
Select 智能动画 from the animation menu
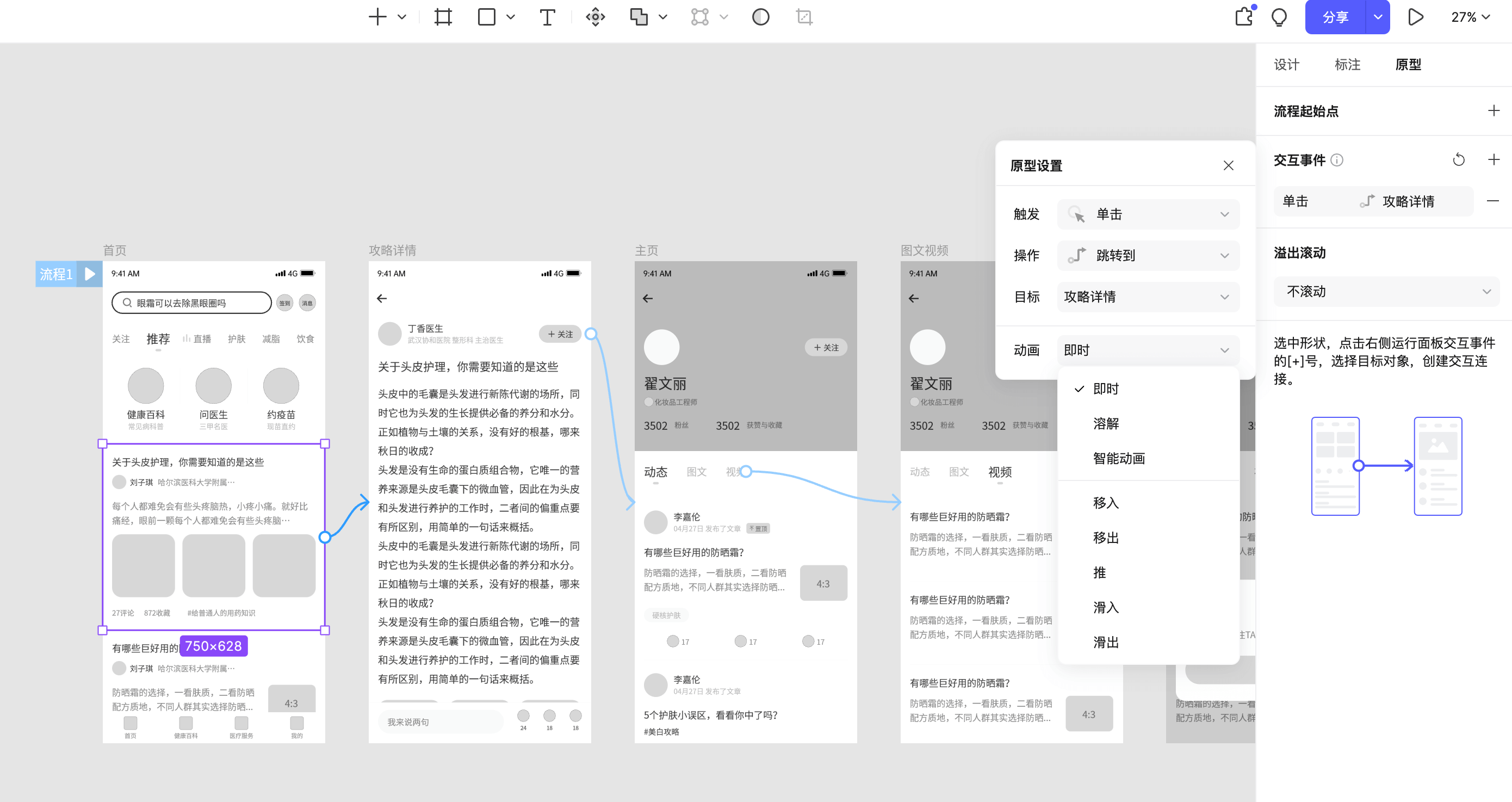pos(1120,459)
